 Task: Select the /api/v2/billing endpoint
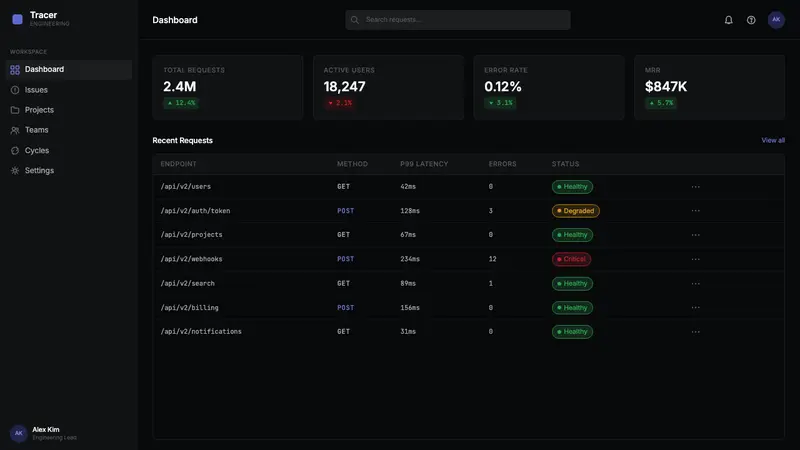pyautogui.click(x=189, y=308)
